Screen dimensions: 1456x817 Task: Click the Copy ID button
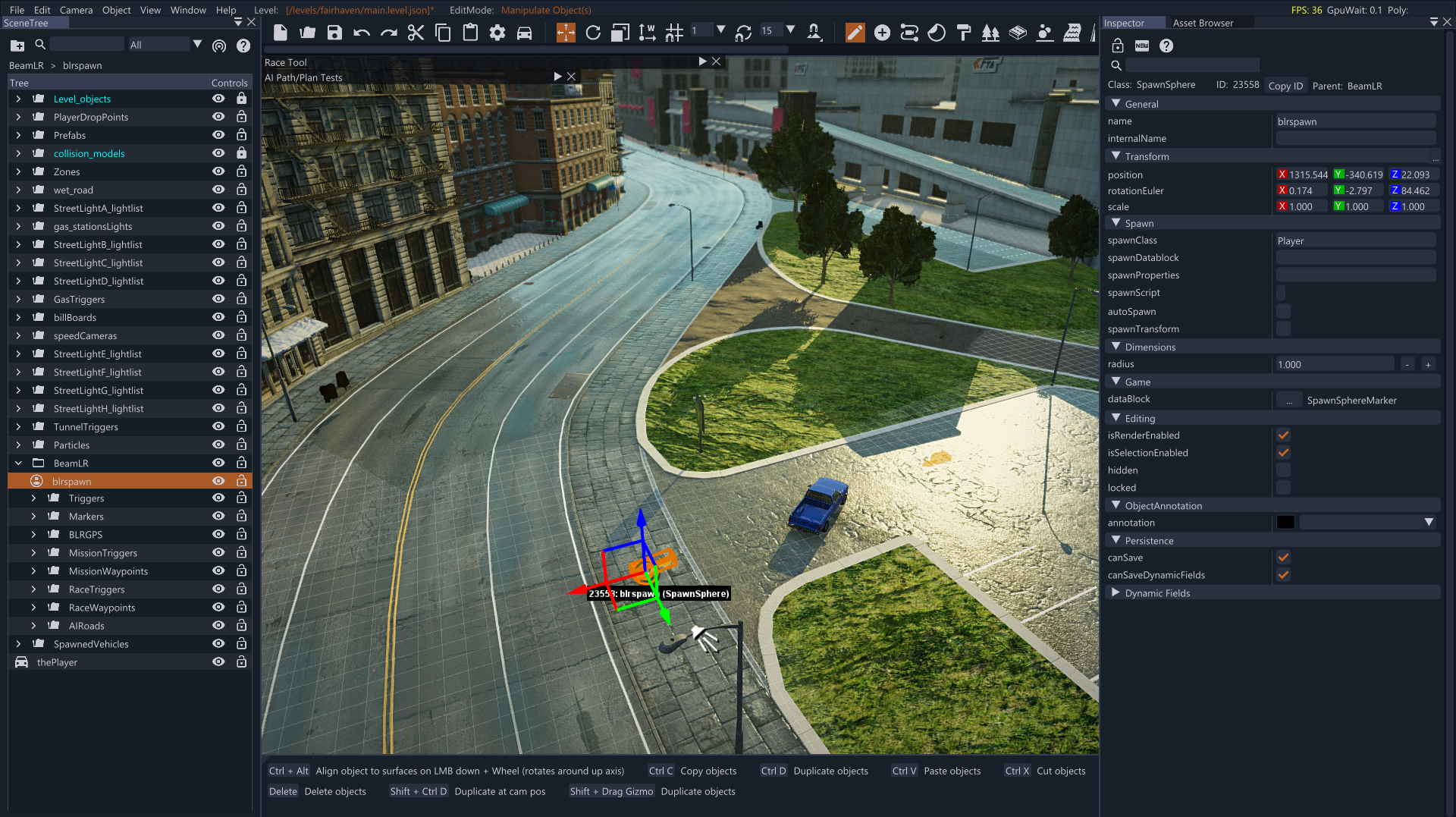(x=1285, y=86)
